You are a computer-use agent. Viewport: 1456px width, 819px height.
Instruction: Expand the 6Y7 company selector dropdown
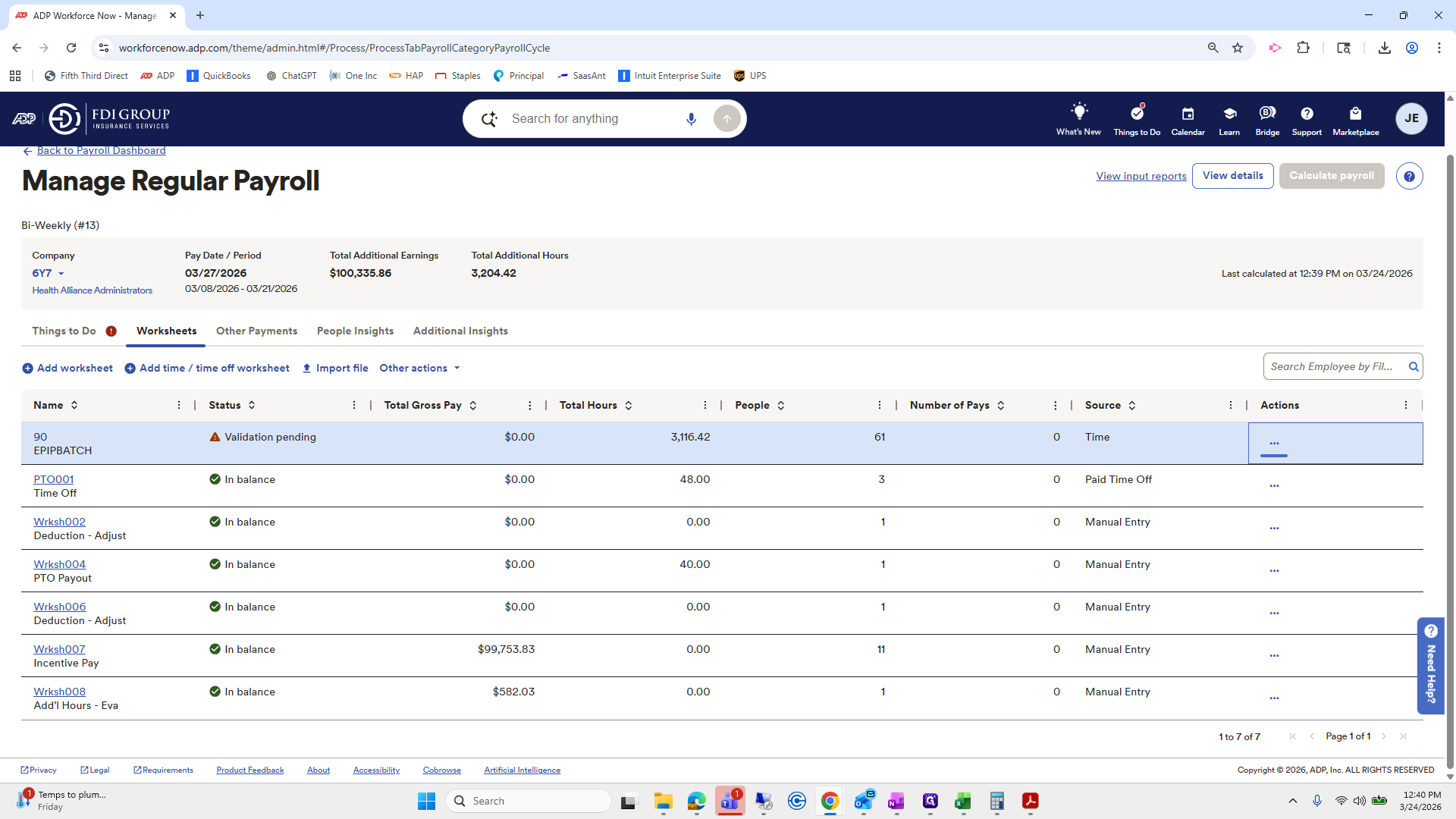tap(61, 274)
